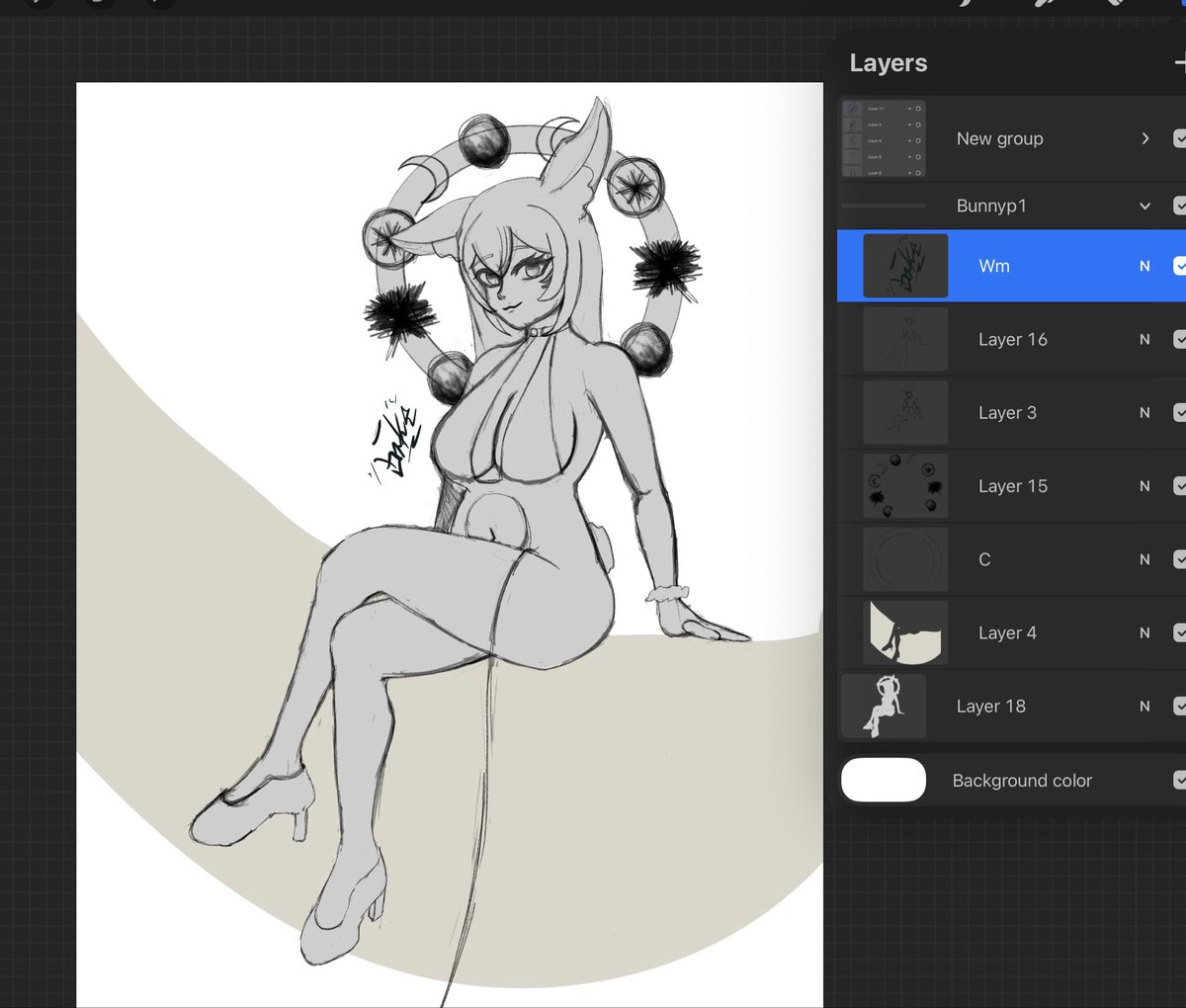Toggle visibility of Bunnyp1 group
The width and height of the screenshot is (1186, 1008).
click(x=1180, y=206)
